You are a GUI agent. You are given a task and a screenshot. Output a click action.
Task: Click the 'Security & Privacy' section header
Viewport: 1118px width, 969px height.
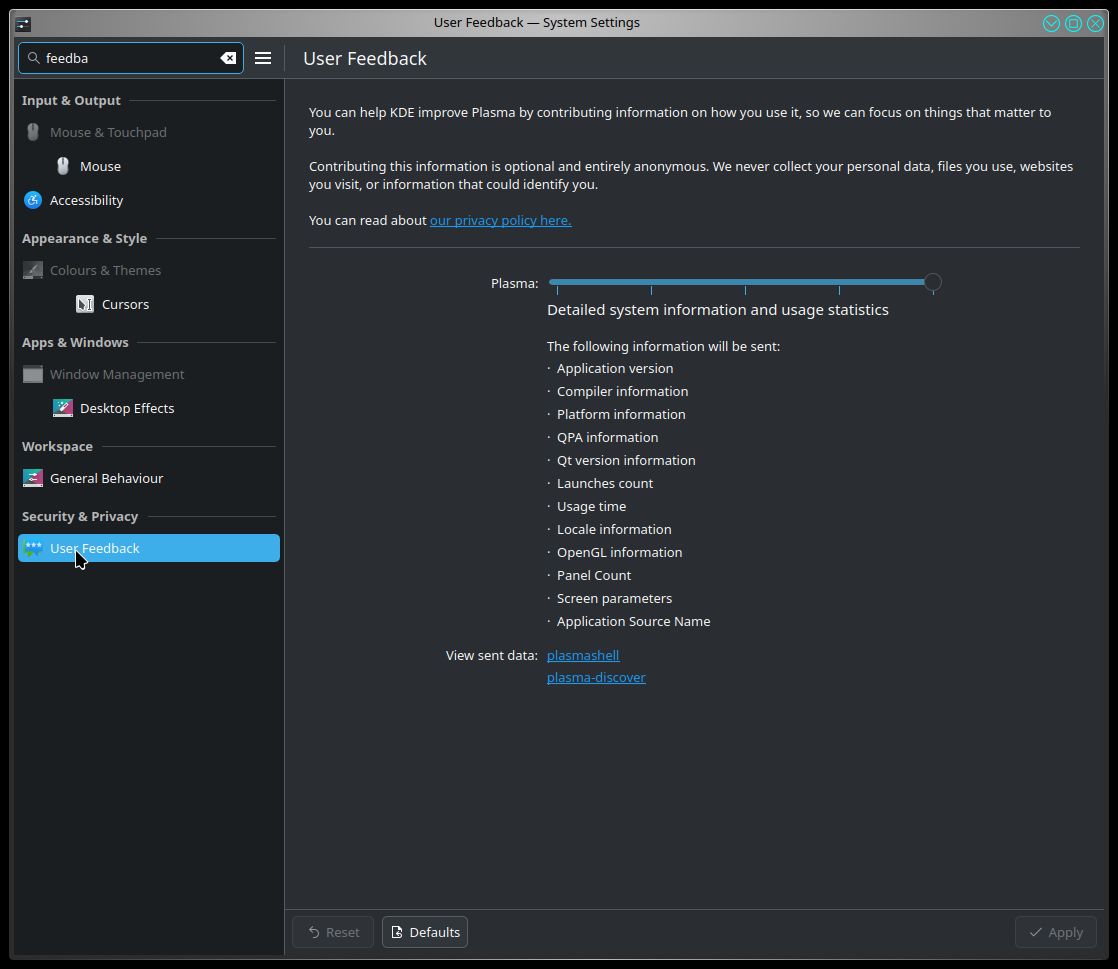(80, 516)
